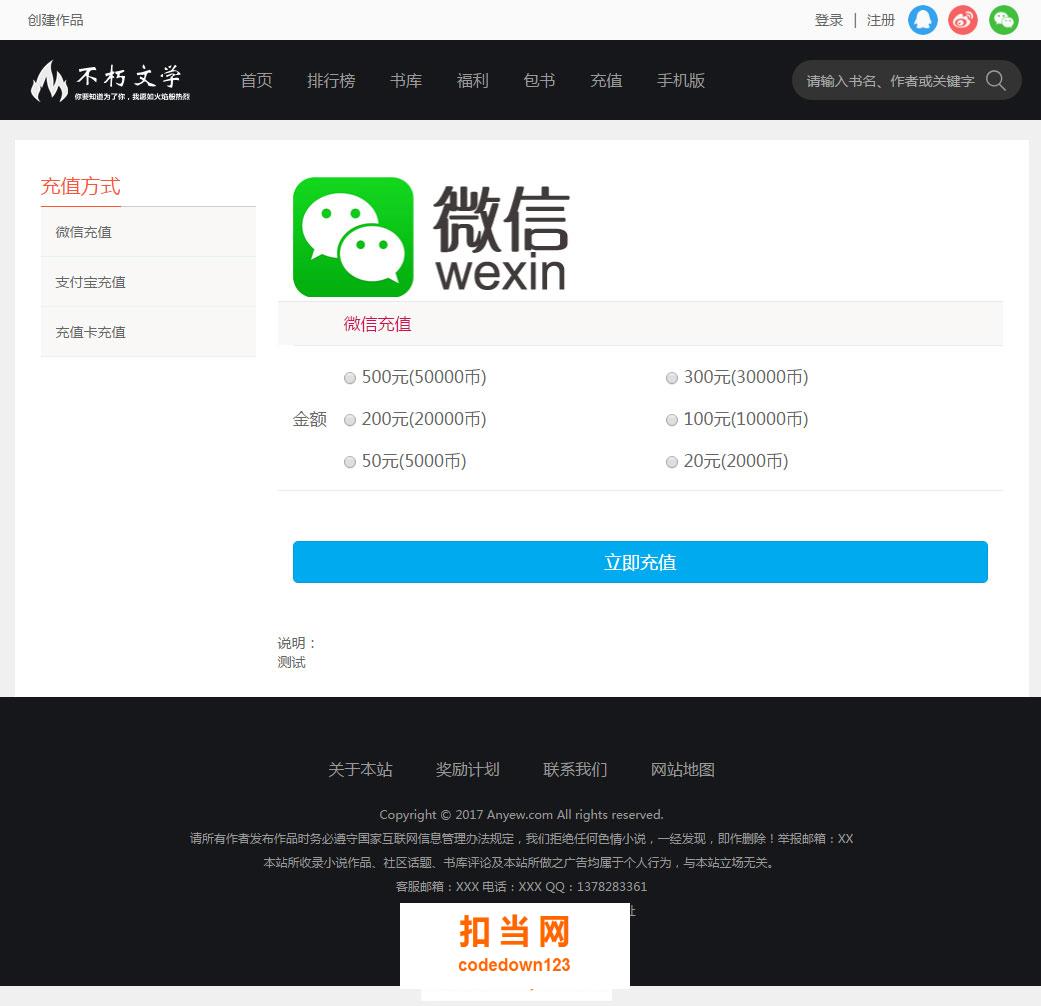Screen dimensions: 1041x1006
Task: Open the 排行榜 nav item
Action: 331,80
